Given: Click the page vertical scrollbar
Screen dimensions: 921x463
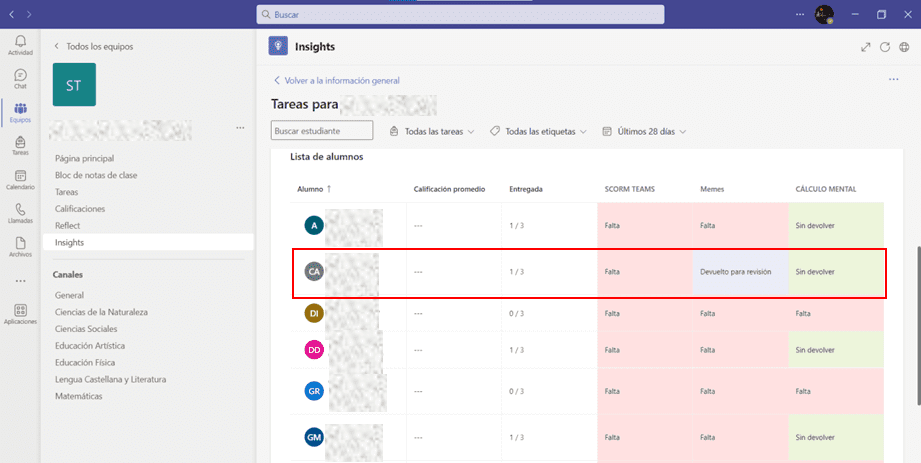Looking at the screenshot, I should point(918,326).
